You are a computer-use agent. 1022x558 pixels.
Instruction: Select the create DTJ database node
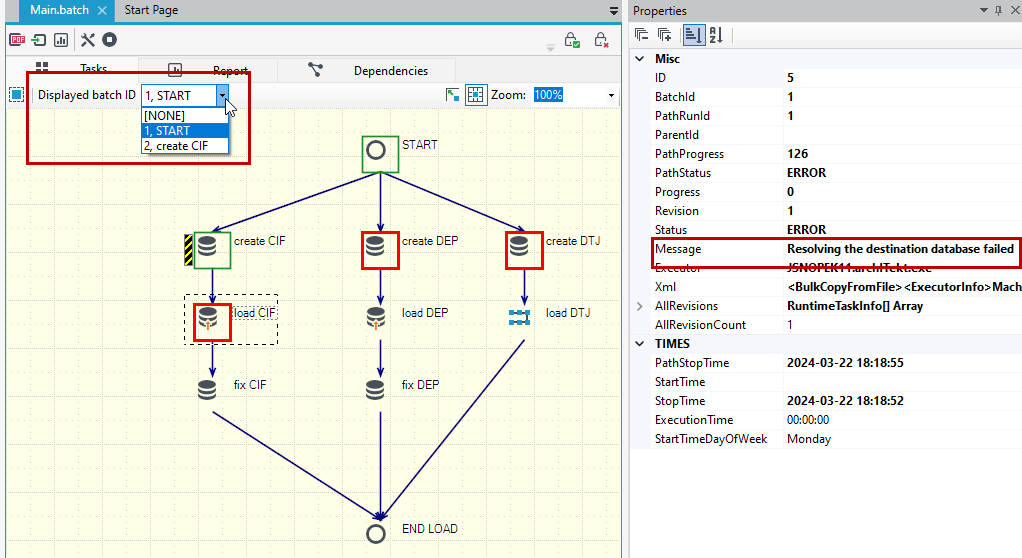pos(519,246)
